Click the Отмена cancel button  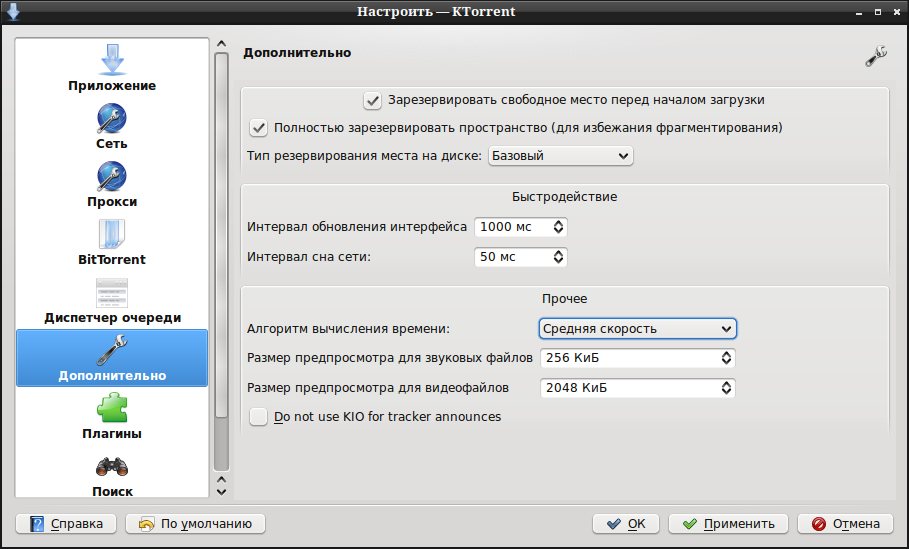[846, 523]
